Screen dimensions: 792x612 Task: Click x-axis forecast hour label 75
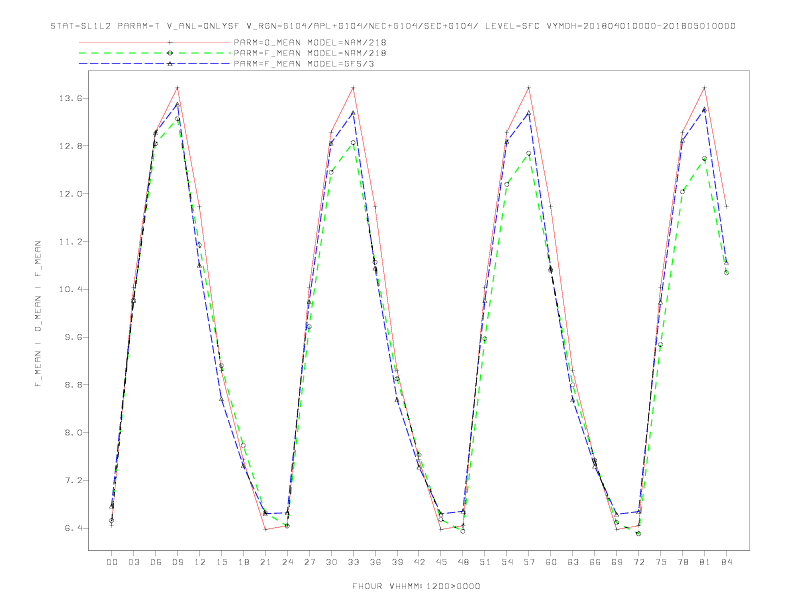point(661,562)
